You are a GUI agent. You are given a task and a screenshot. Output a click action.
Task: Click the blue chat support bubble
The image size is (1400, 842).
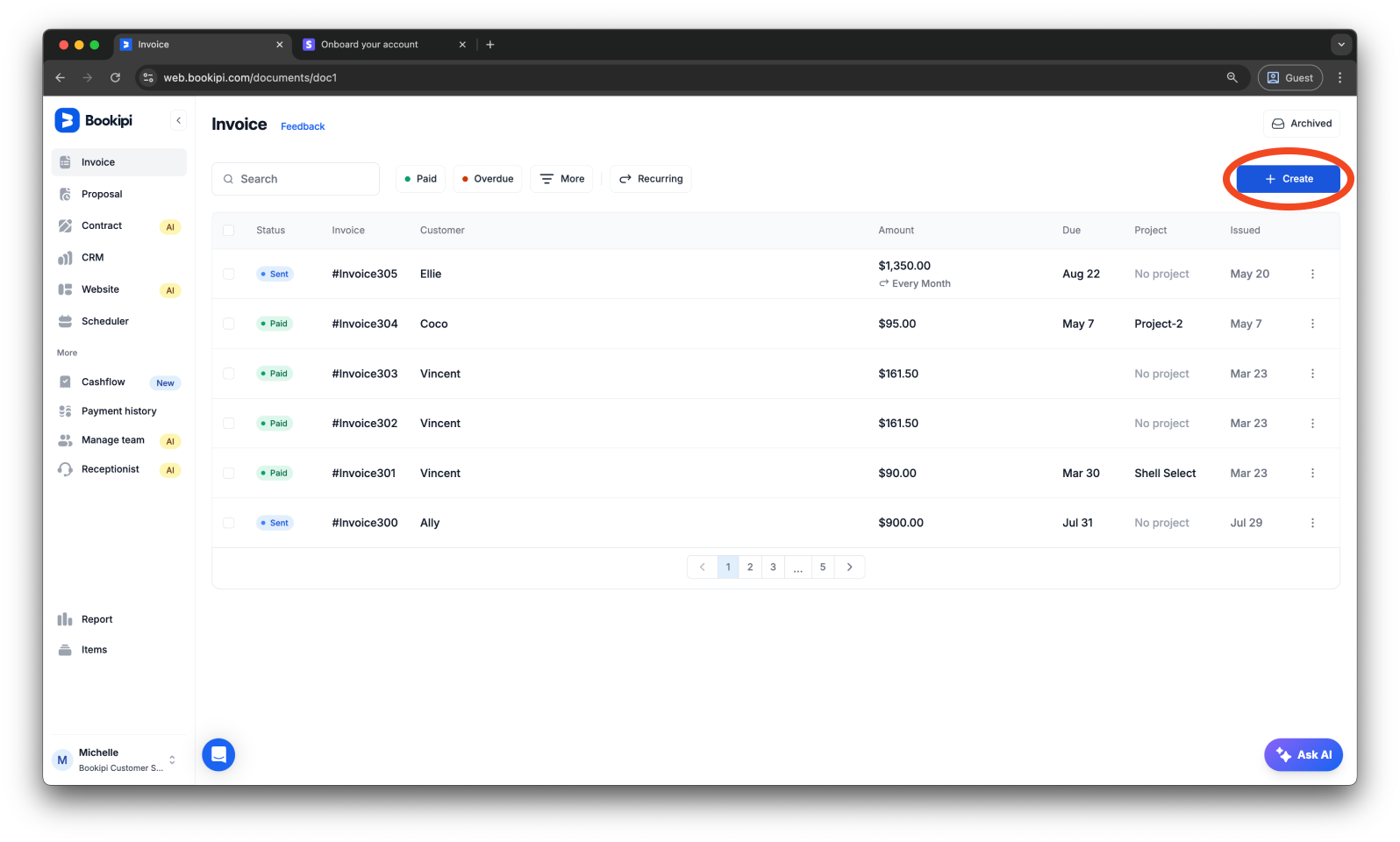218,754
